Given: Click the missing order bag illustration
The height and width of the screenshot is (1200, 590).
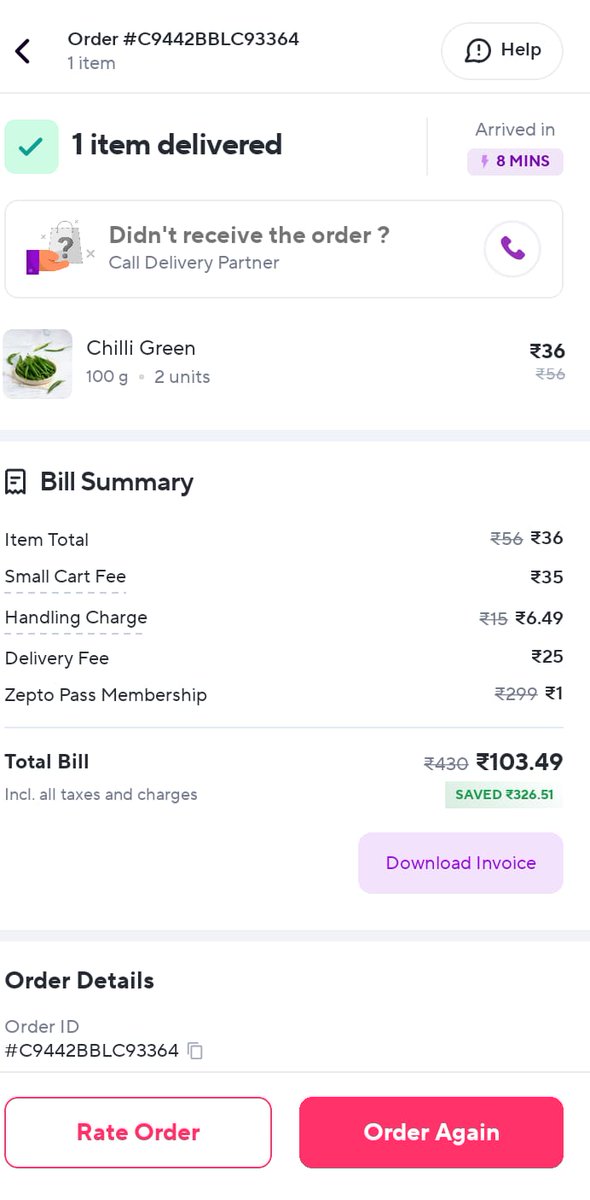Looking at the screenshot, I should pyautogui.click(x=59, y=248).
